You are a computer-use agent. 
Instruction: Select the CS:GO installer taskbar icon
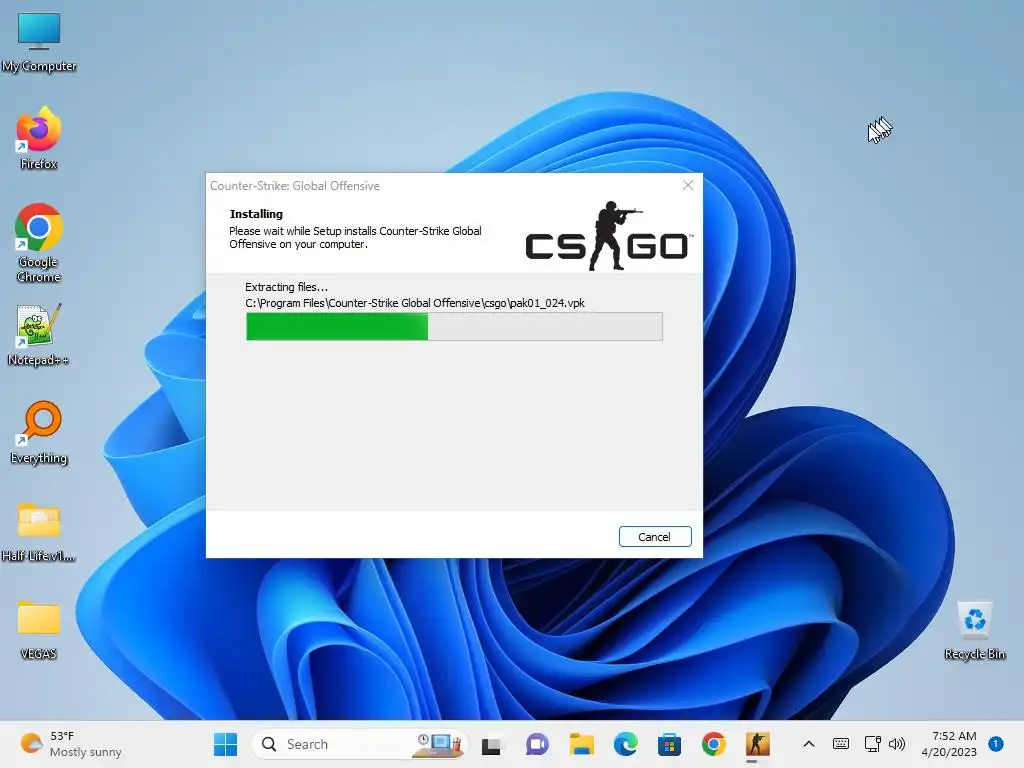tap(758, 744)
